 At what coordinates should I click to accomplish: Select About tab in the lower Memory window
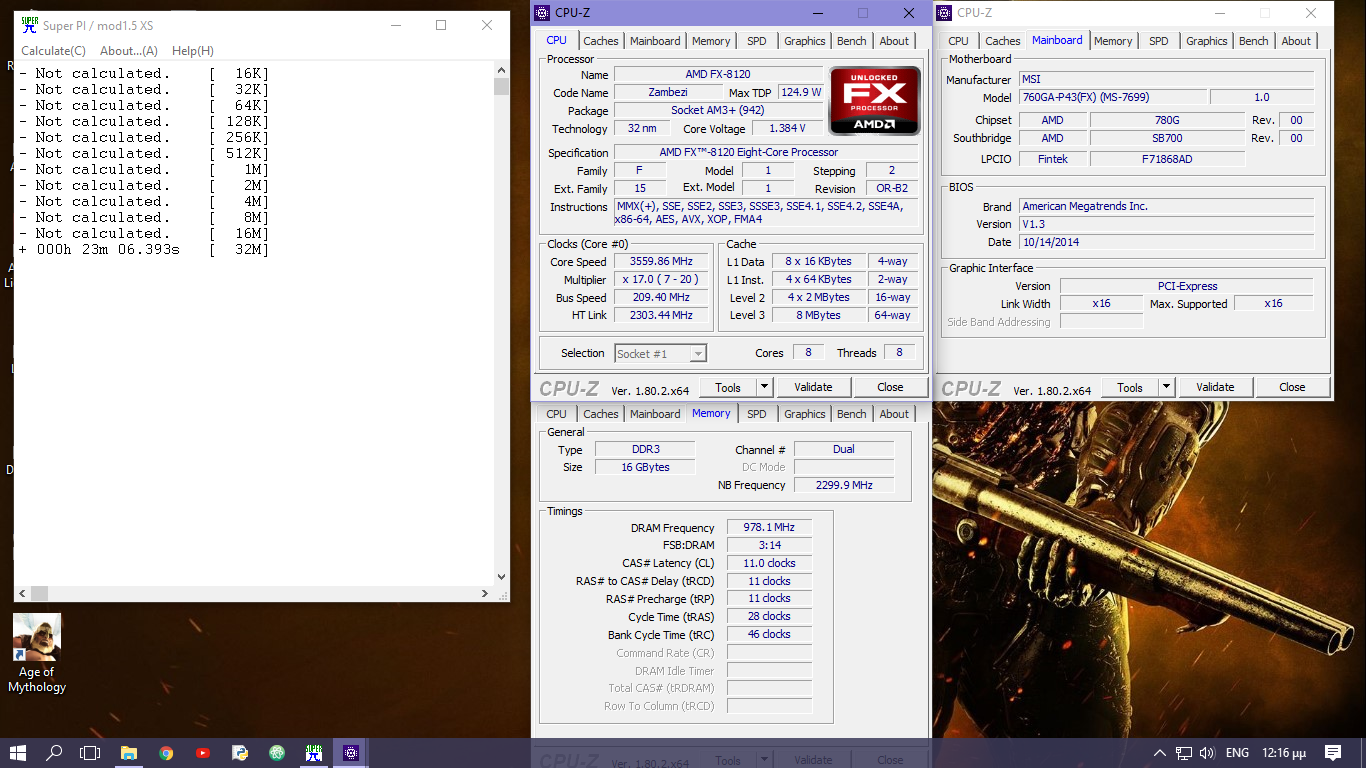[x=894, y=414]
